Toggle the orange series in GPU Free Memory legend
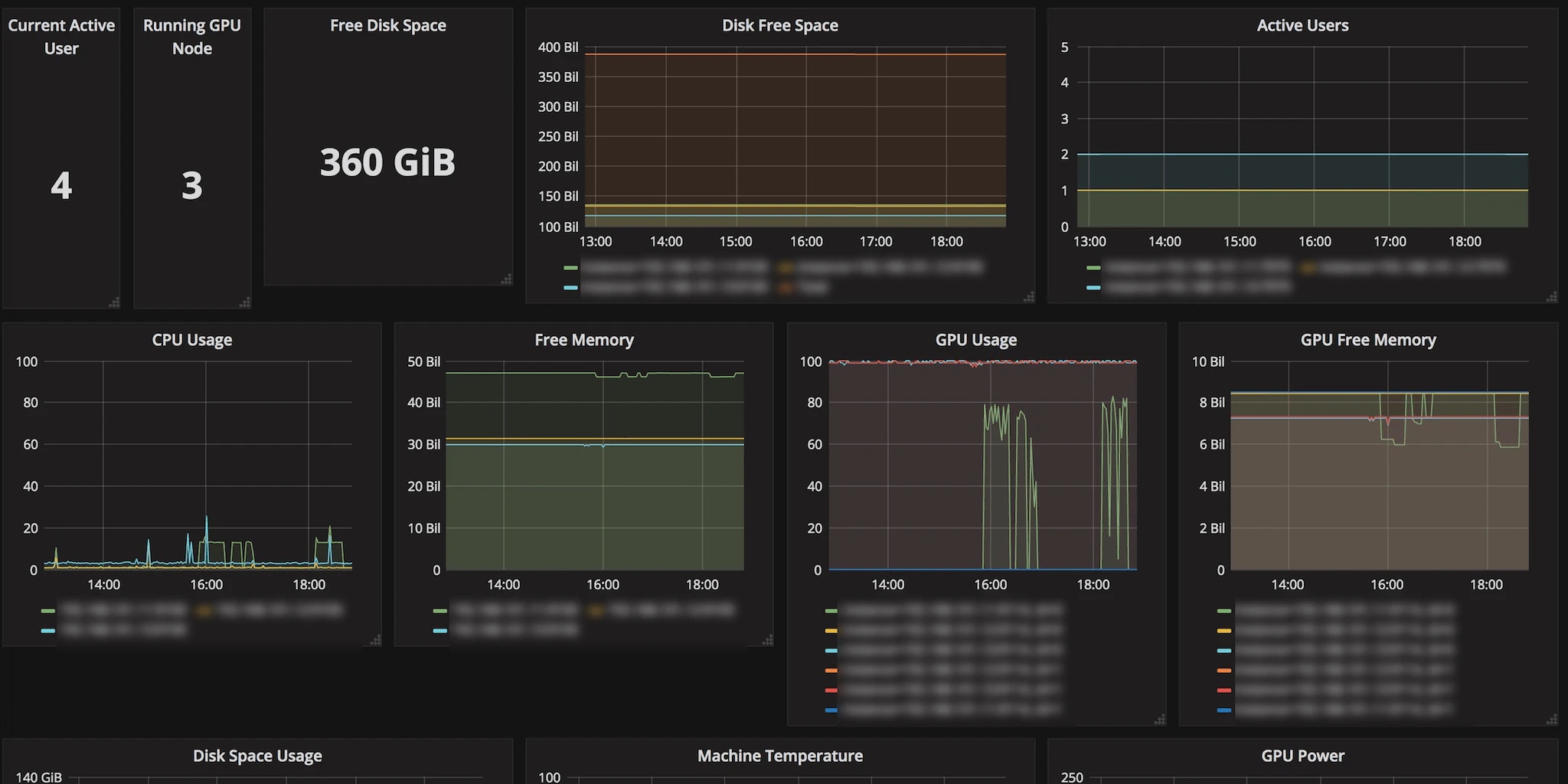Image resolution: width=1568 pixels, height=784 pixels. (x=1225, y=670)
